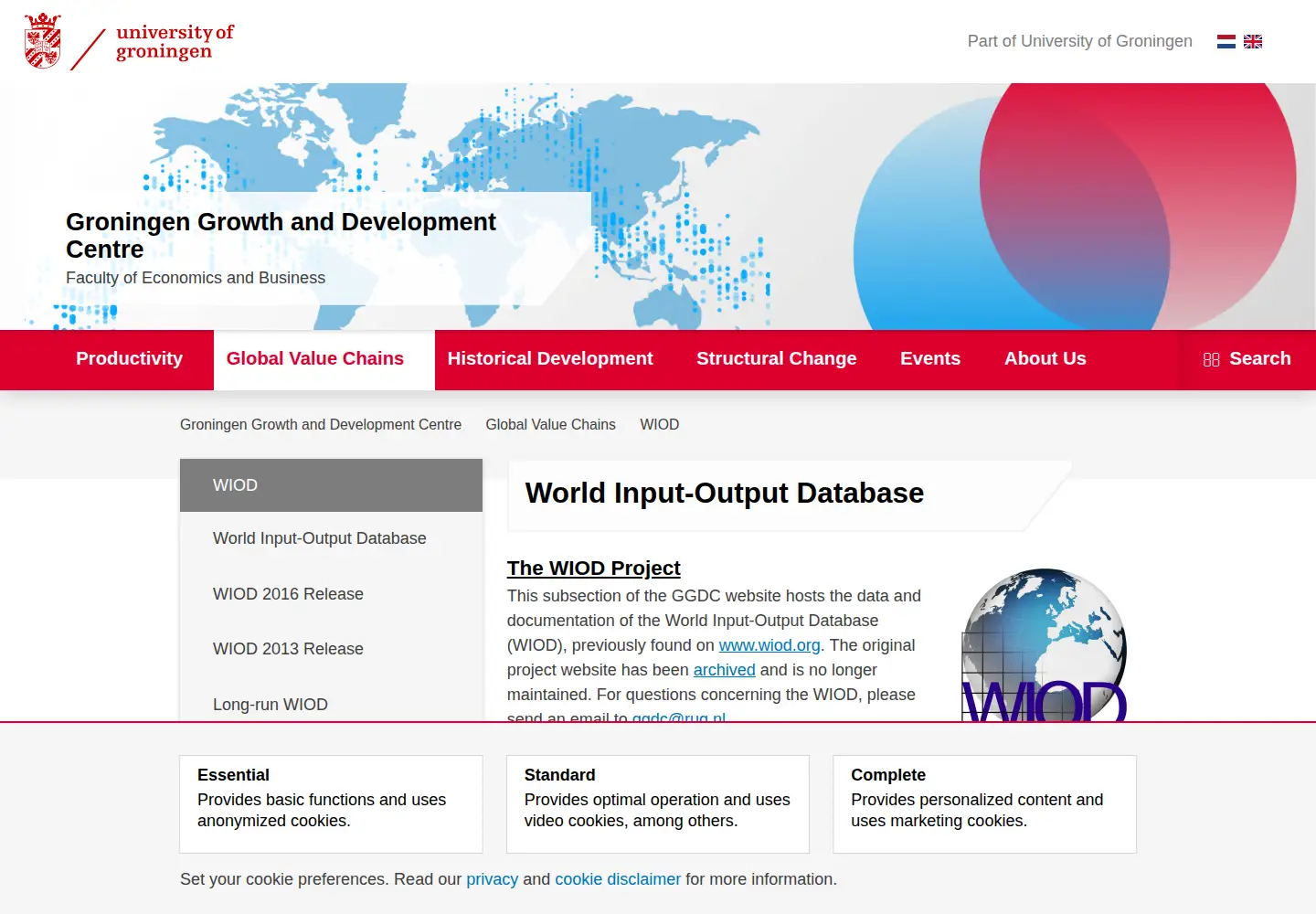Viewport: 1316px width, 914px height.
Task: Open the Productivity menu item
Action: tap(129, 359)
